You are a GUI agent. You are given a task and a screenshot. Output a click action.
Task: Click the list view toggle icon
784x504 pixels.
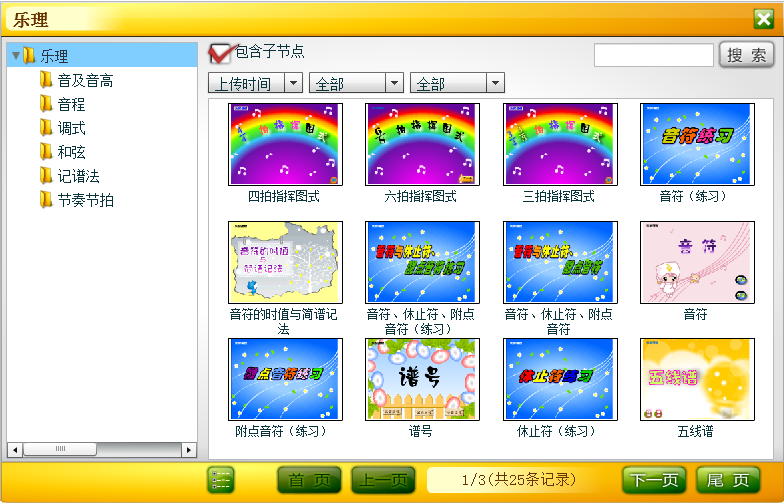tap(220, 480)
